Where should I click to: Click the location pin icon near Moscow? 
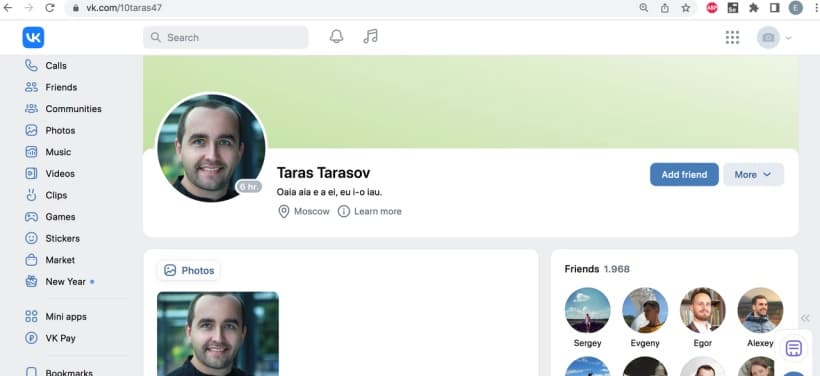coord(283,211)
